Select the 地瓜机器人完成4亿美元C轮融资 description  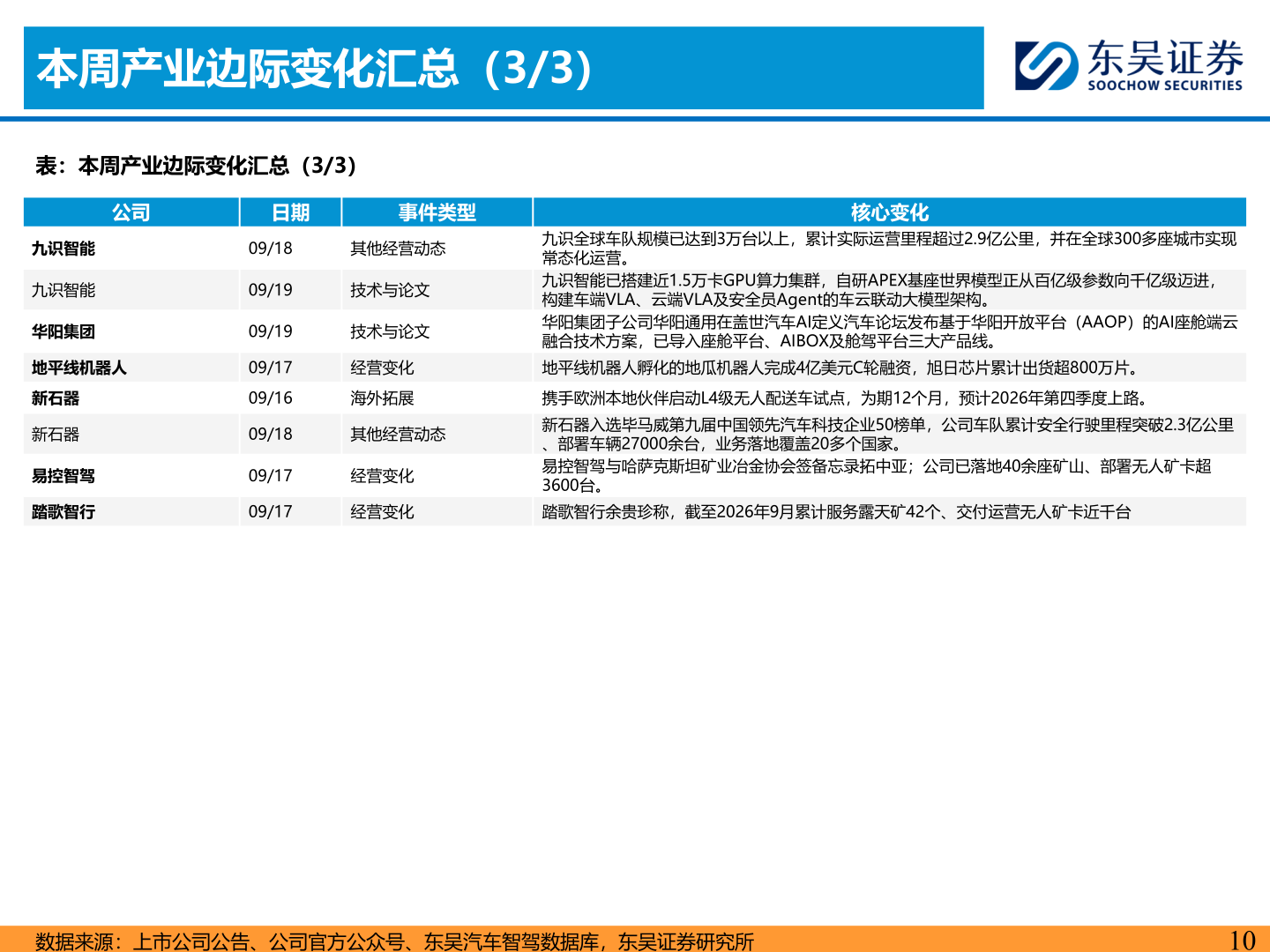(841, 368)
